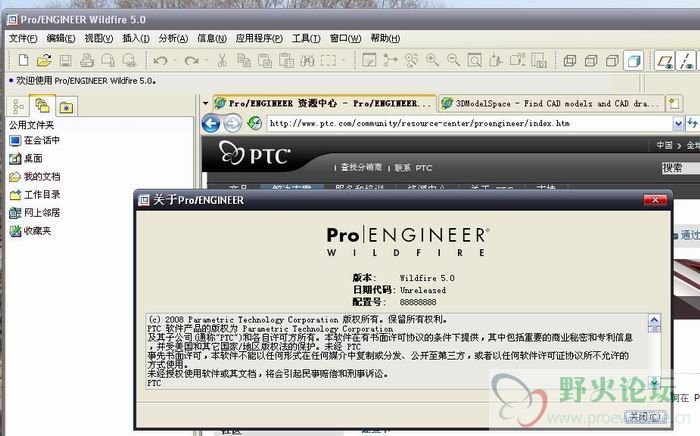Click the browser Back arrow button
Image resolution: width=700 pixels, height=436 pixels.
(211, 123)
